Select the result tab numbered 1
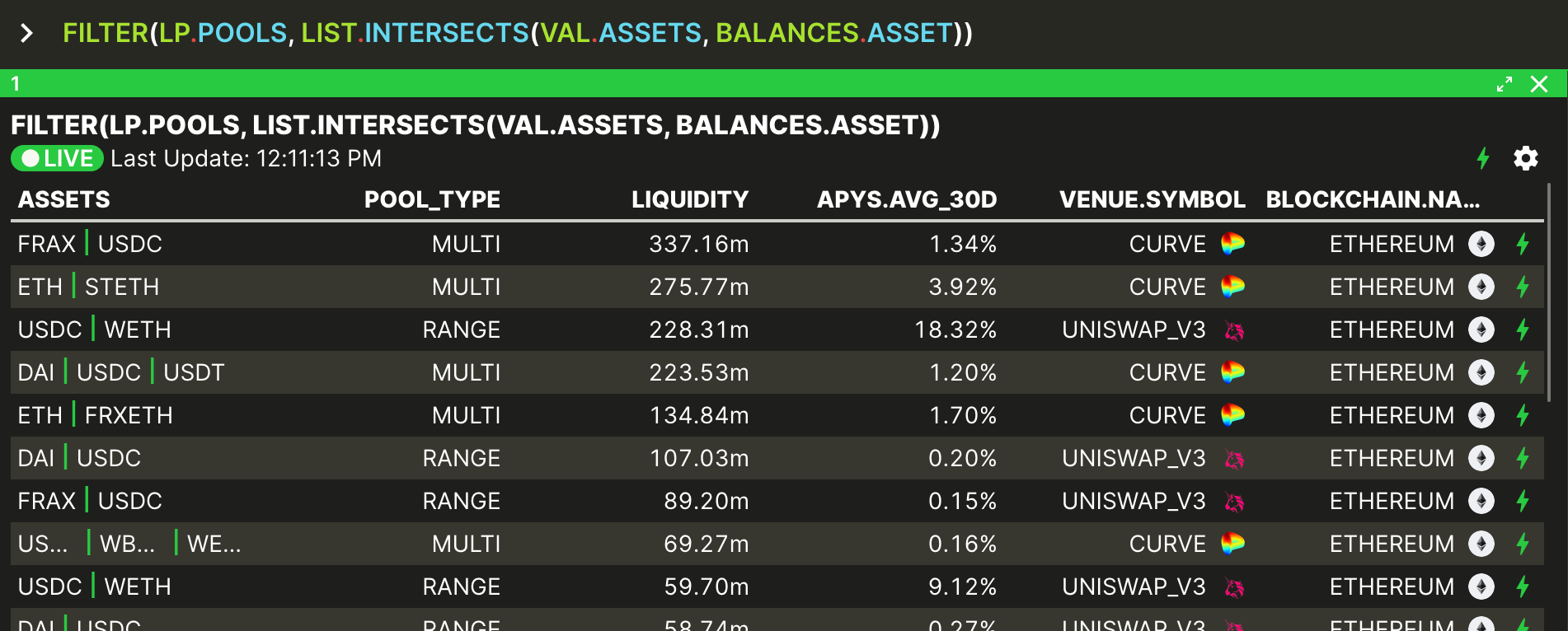The height and width of the screenshot is (631, 1568). coord(16,83)
